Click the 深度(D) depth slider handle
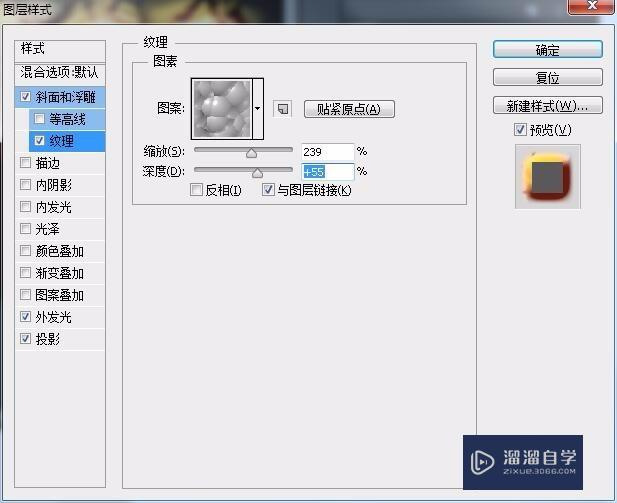The image size is (617, 503). pyautogui.click(x=257, y=172)
